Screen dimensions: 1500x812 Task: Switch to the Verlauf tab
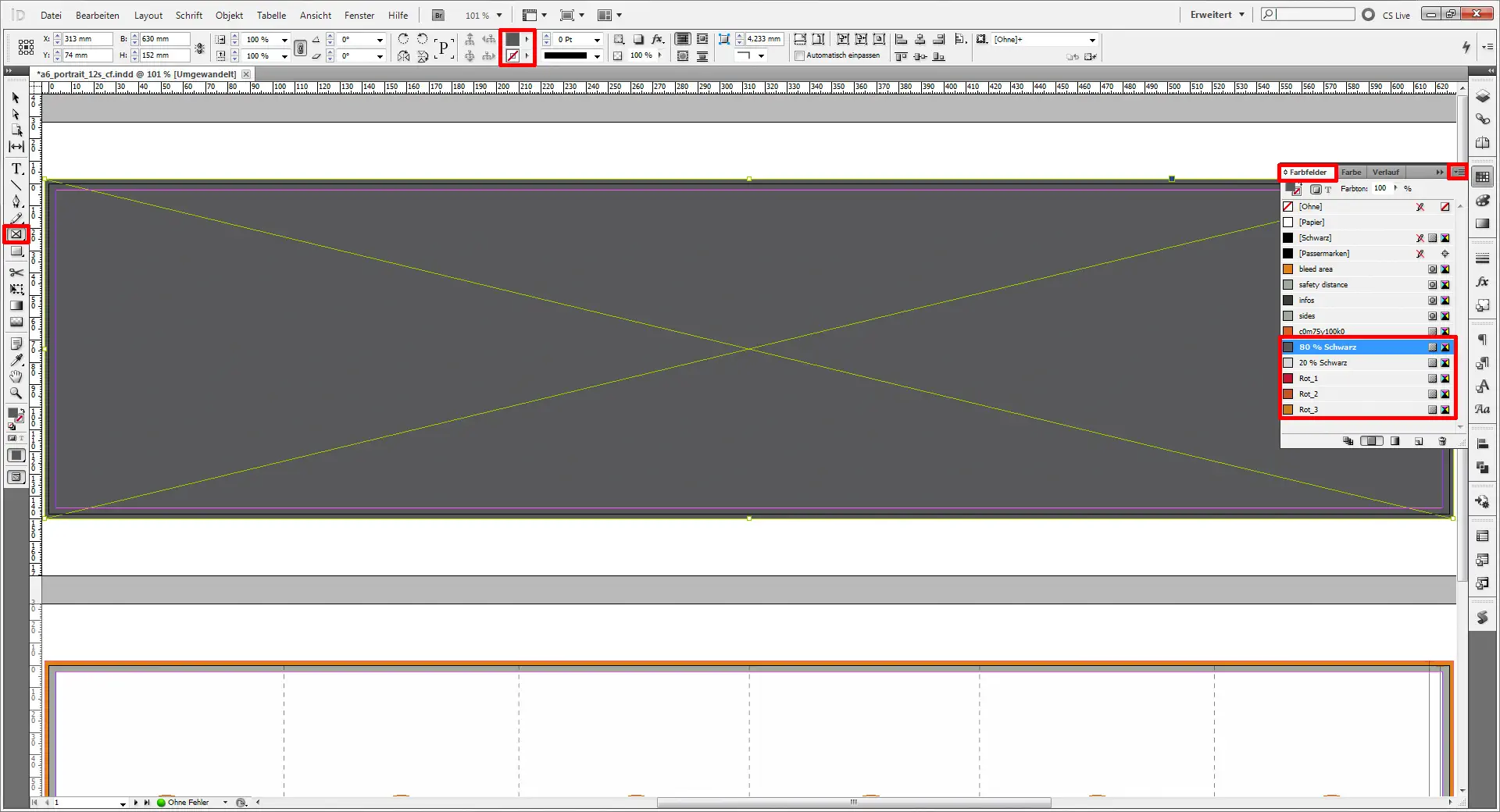(x=1386, y=172)
